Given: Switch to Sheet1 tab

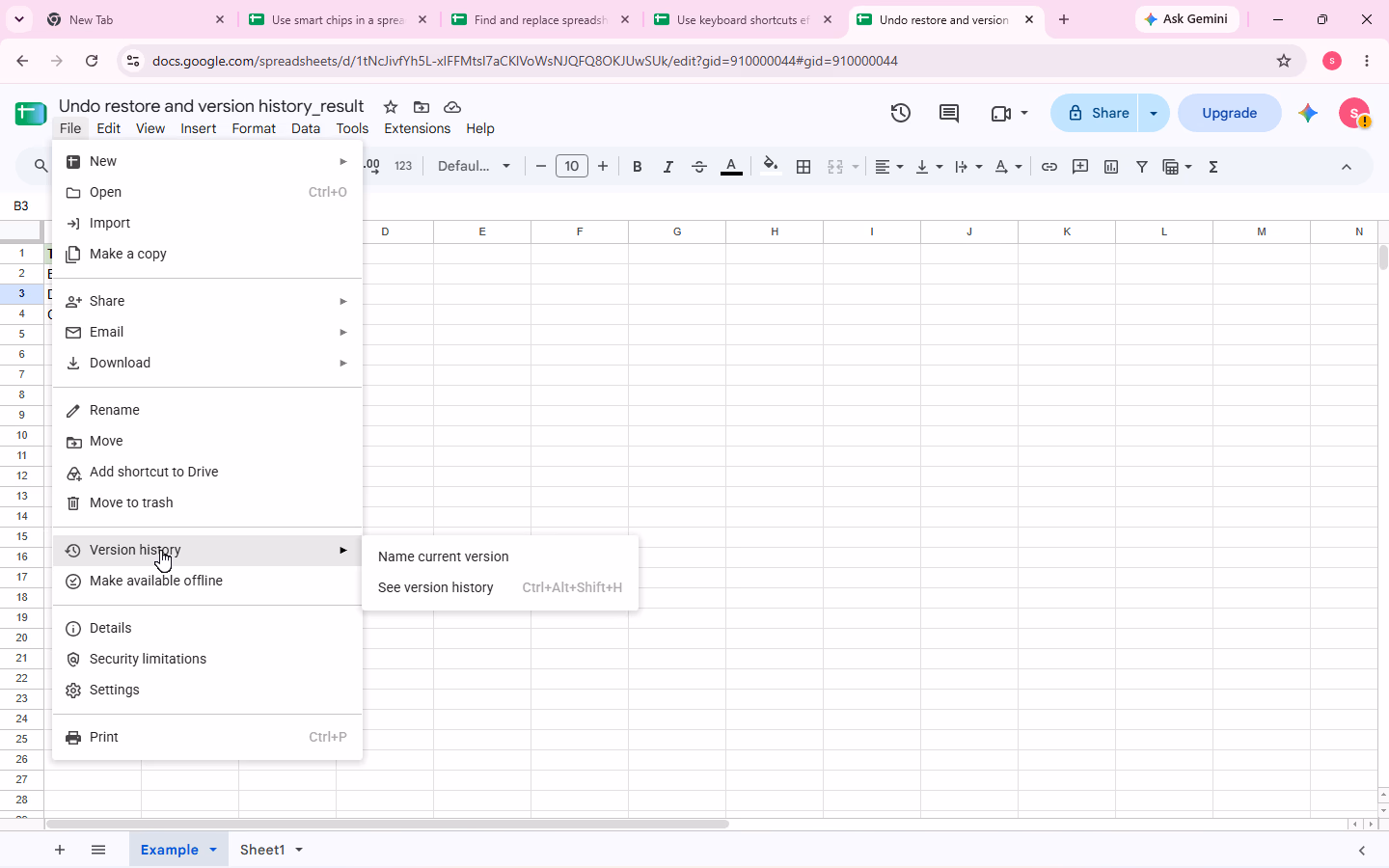Looking at the screenshot, I should (262, 850).
